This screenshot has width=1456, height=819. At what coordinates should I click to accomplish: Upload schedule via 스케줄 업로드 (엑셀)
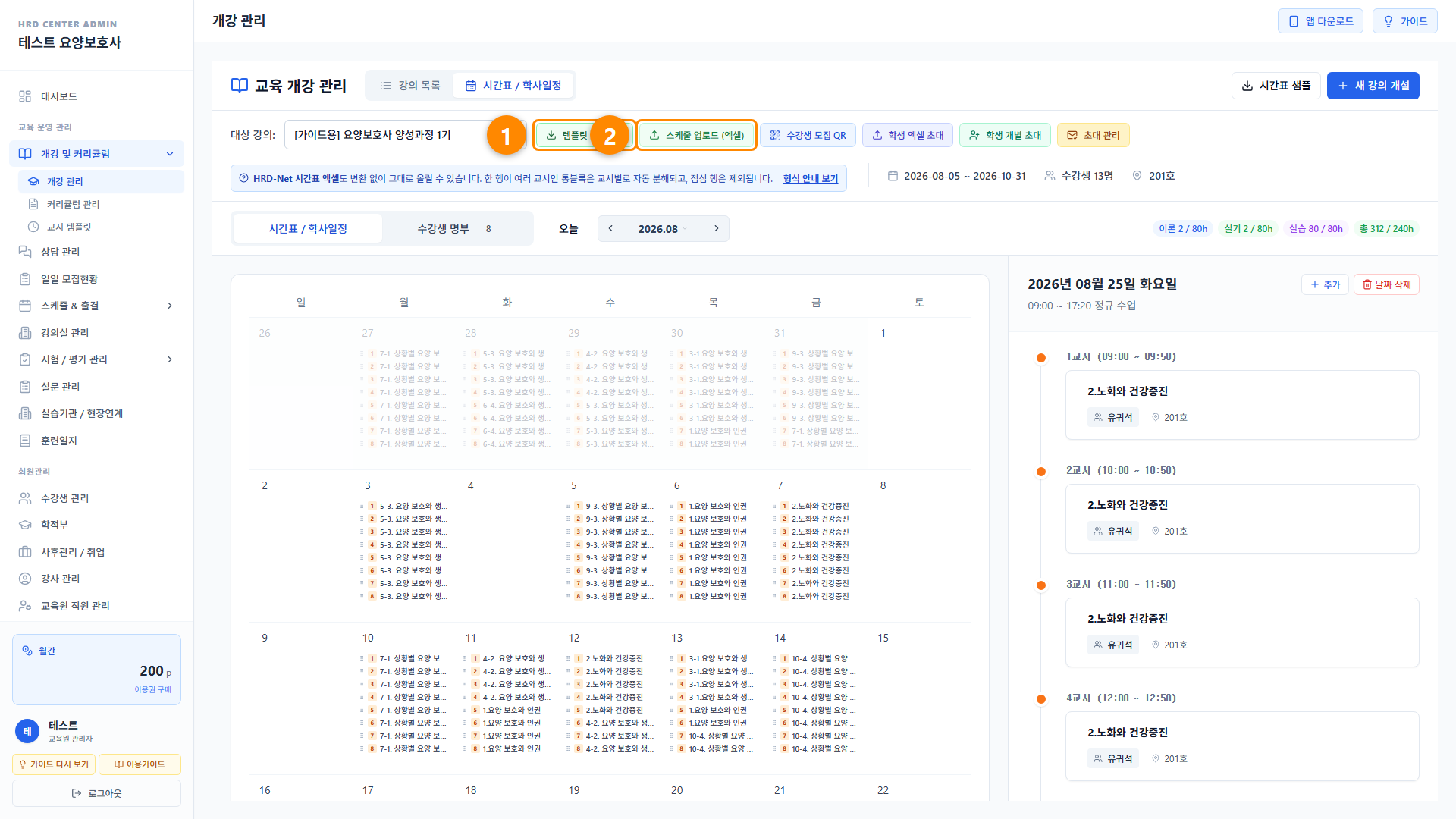696,135
